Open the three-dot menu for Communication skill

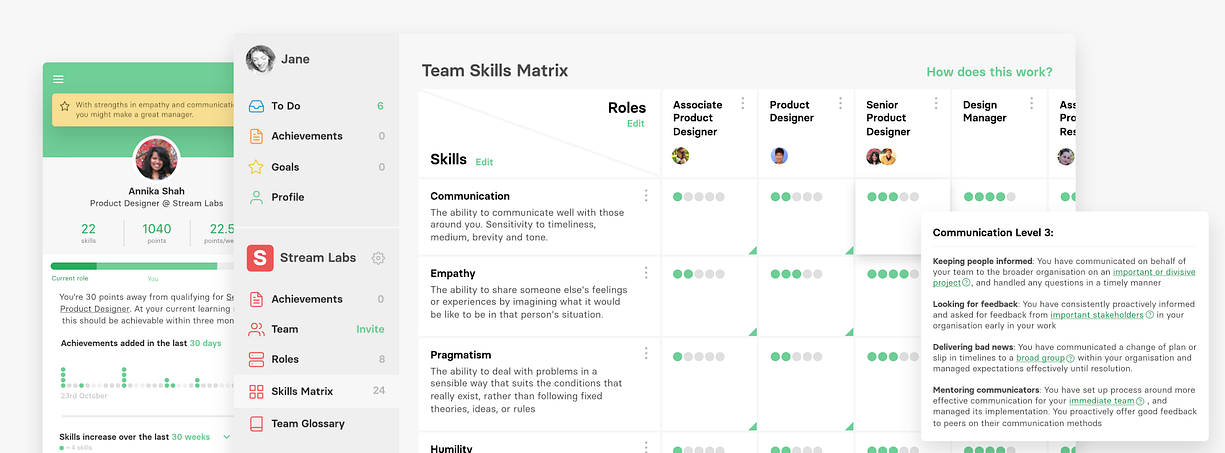(646, 196)
